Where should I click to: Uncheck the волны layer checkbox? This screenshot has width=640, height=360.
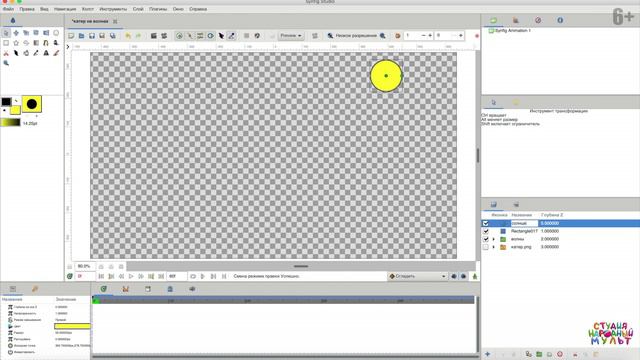(486, 239)
